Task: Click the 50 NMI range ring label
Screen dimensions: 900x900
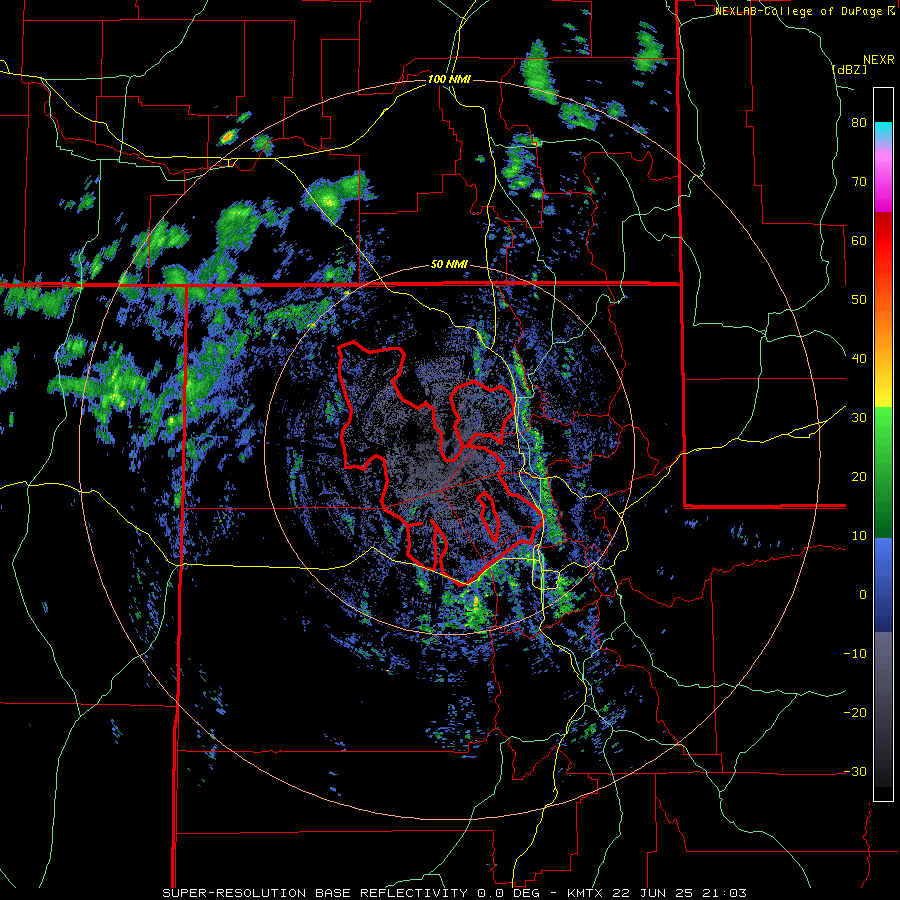Action: coord(449,265)
